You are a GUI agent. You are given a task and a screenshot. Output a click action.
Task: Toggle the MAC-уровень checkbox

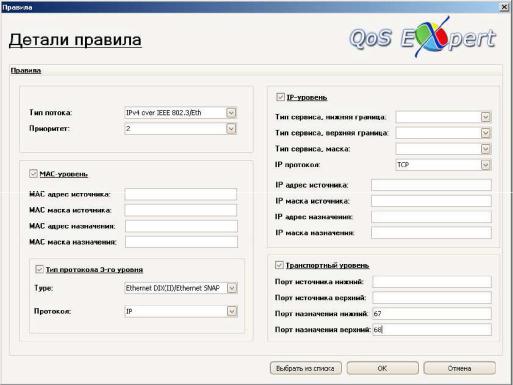click(x=33, y=173)
